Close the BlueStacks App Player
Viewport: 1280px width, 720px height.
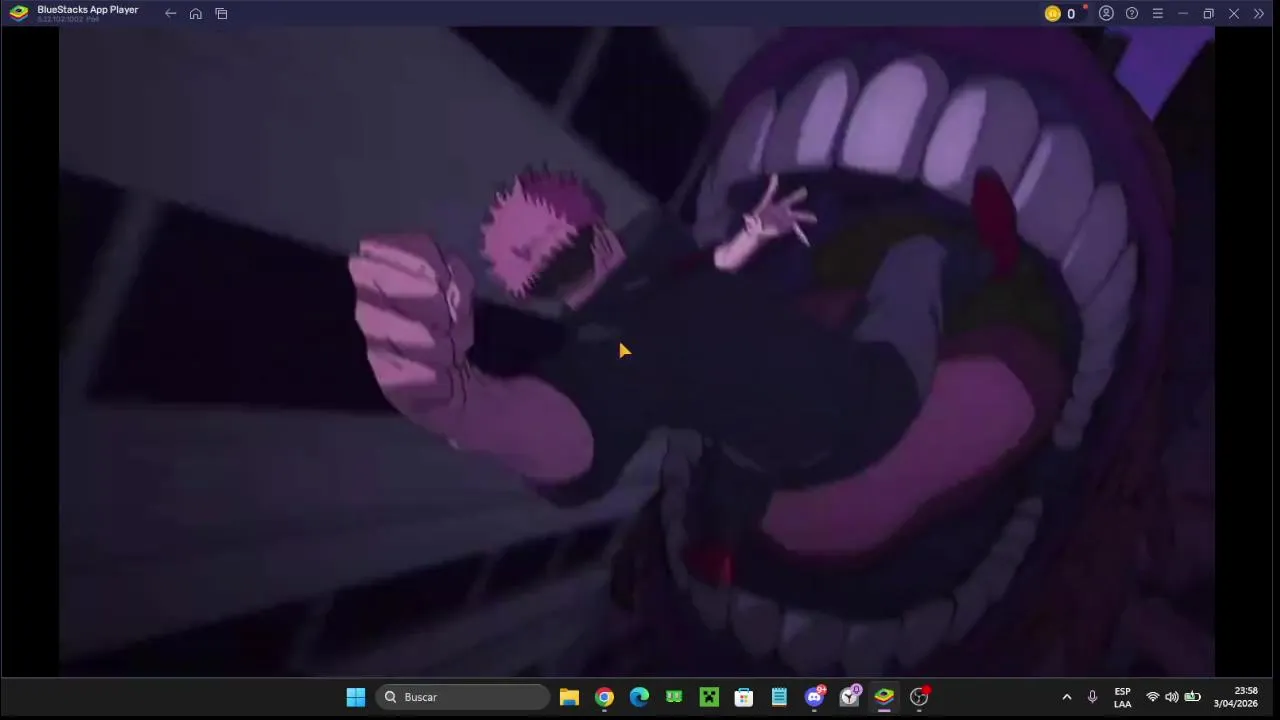click(x=1234, y=14)
